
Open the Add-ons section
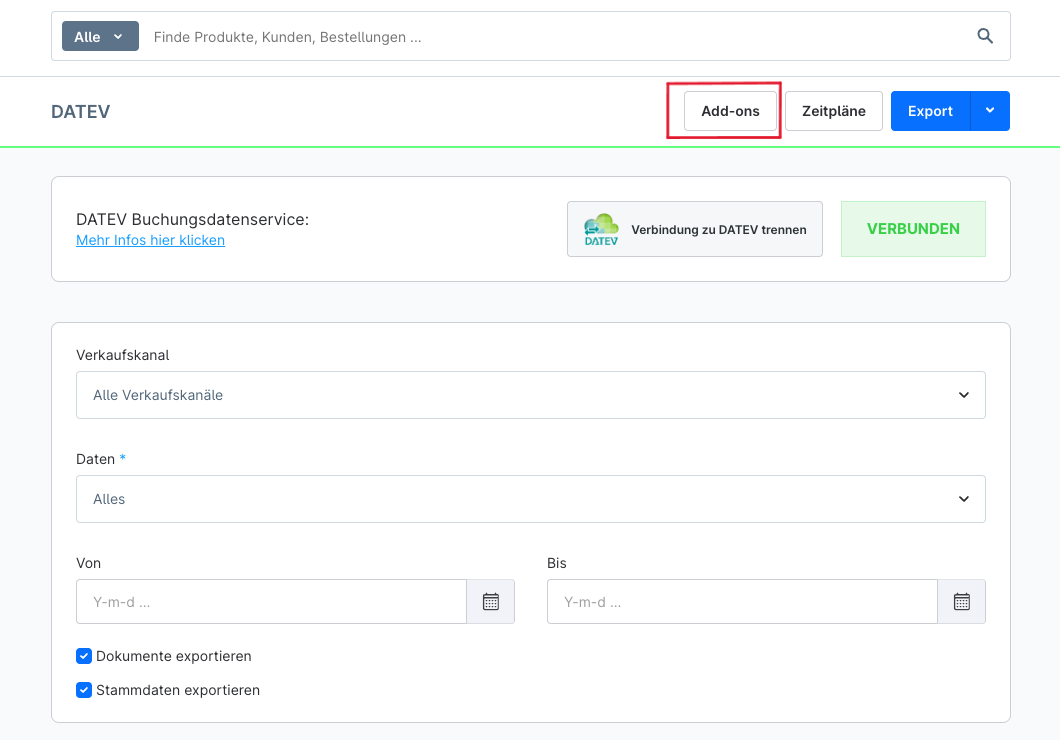coord(730,111)
